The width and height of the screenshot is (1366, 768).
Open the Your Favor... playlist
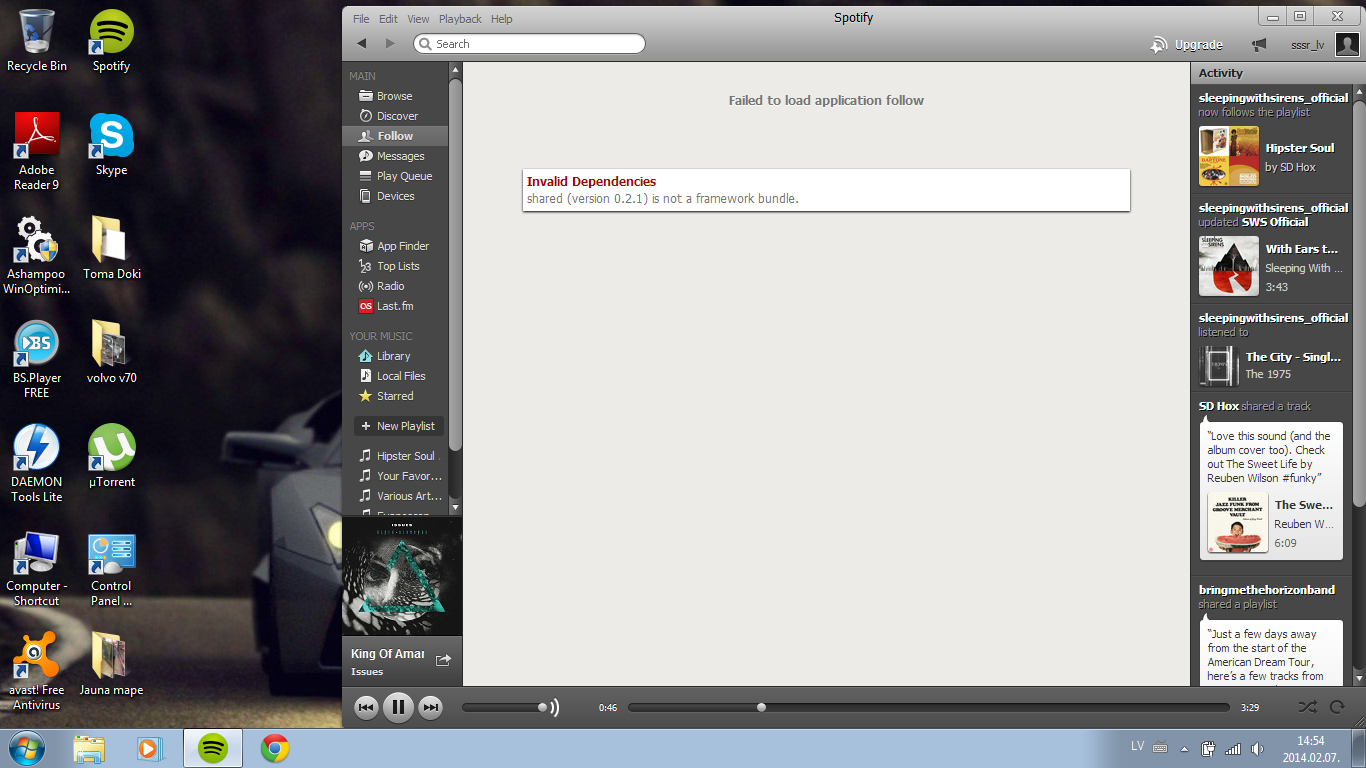(395, 476)
